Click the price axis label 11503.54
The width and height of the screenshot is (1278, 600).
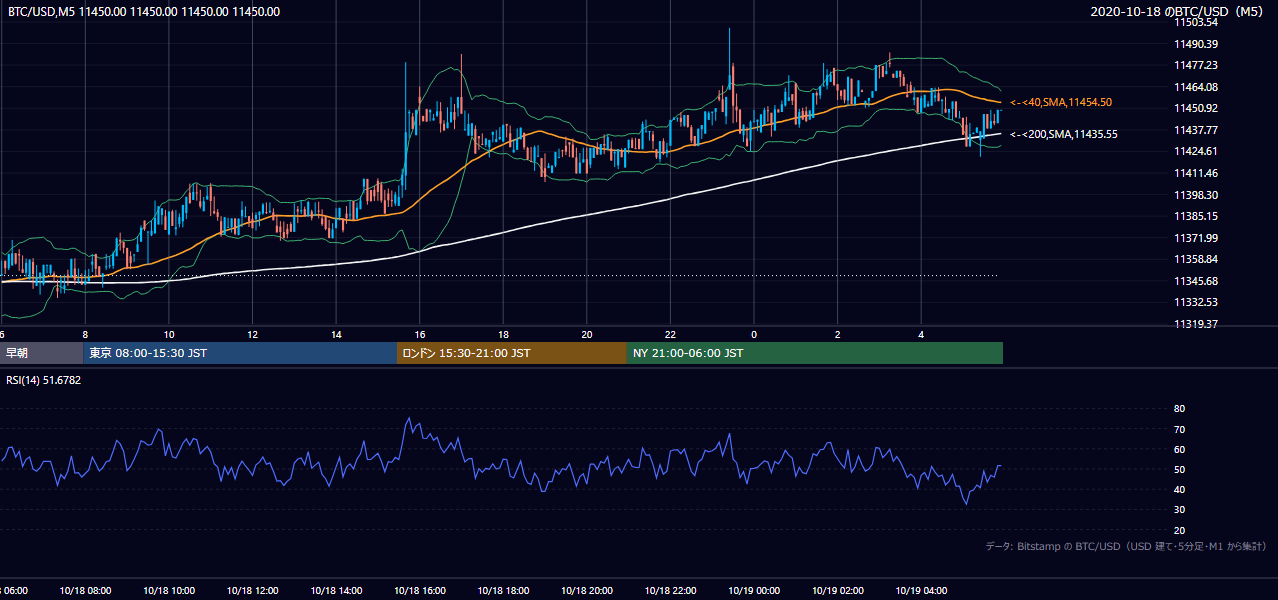(1196, 22)
